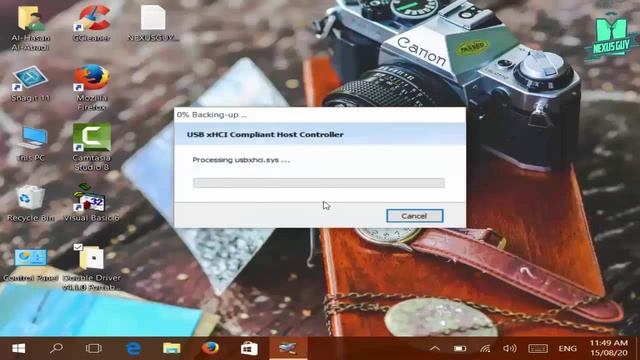Open battery status in tray
The width and height of the screenshot is (640, 360).
(460, 349)
